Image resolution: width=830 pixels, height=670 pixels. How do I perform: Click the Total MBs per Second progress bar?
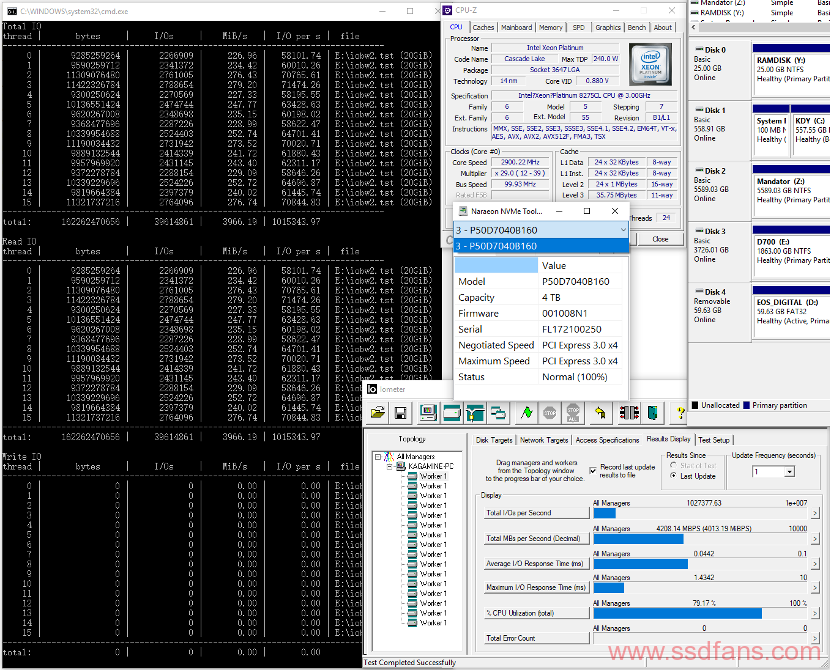click(x=701, y=538)
